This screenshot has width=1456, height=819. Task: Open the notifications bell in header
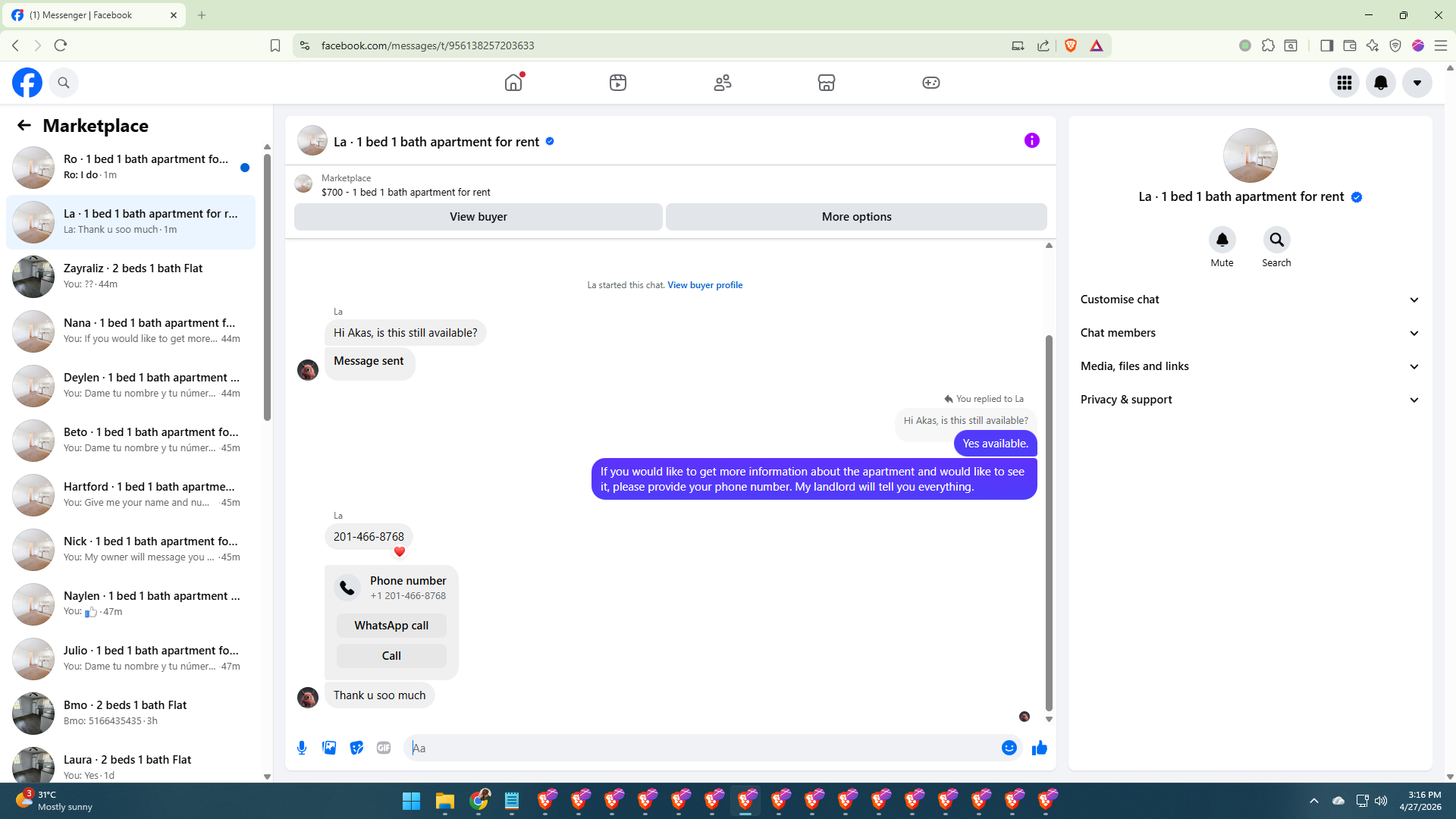1381,83
